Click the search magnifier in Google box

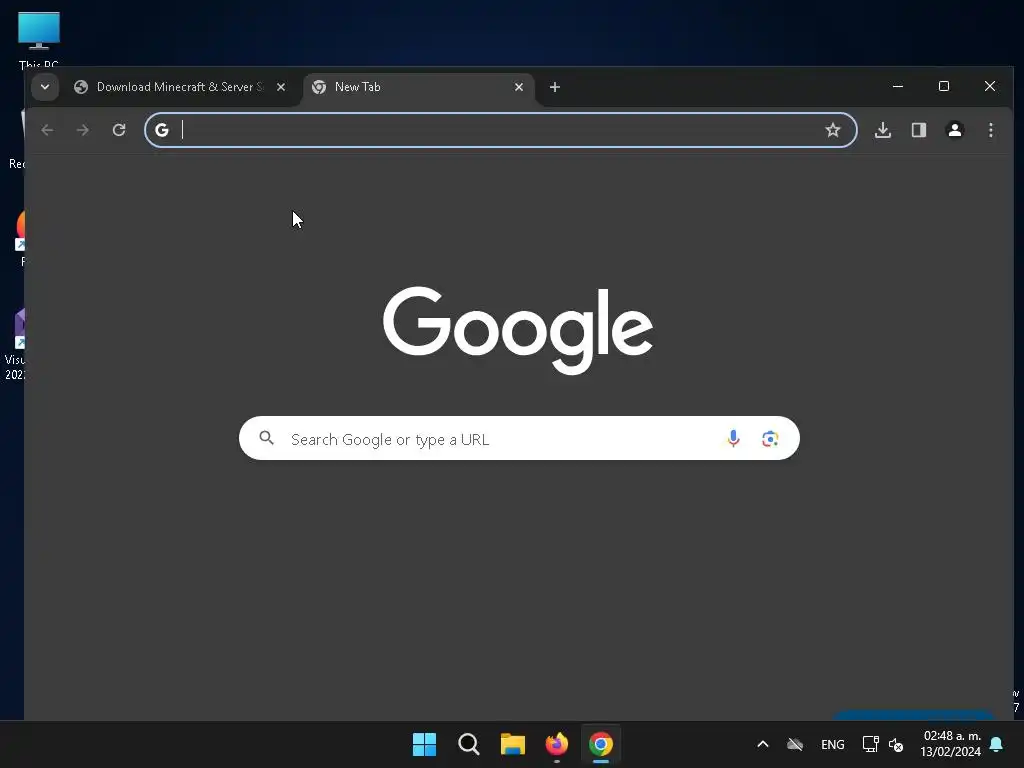266,438
